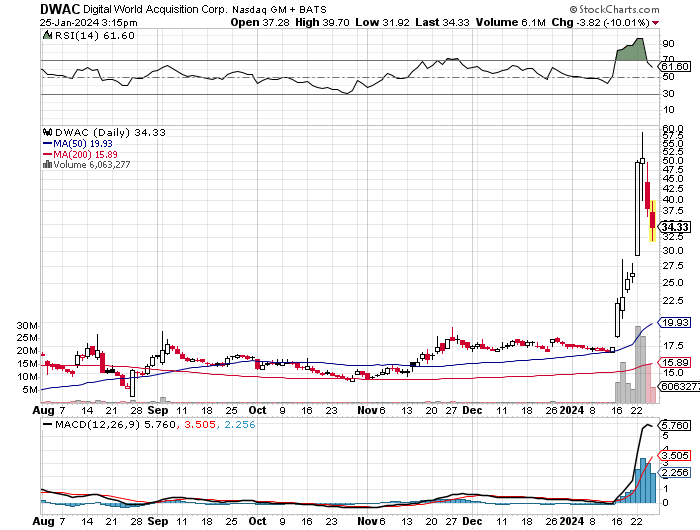700x530 pixels.
Task: Click the black MACD legend line
Action: click(47, 425)
